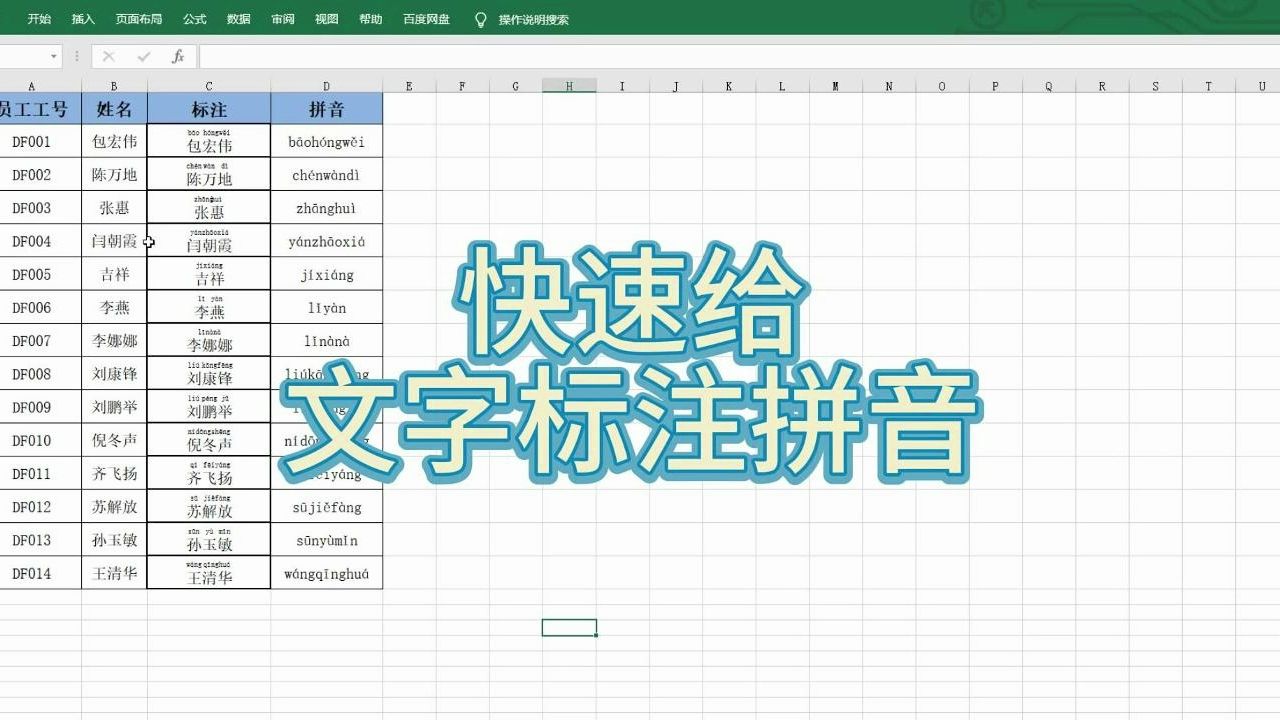Click the lightbulb search icon in the ribbon
Image resolution: width=1280 pixels, height=720 pixels.
(x=481, y=17)
